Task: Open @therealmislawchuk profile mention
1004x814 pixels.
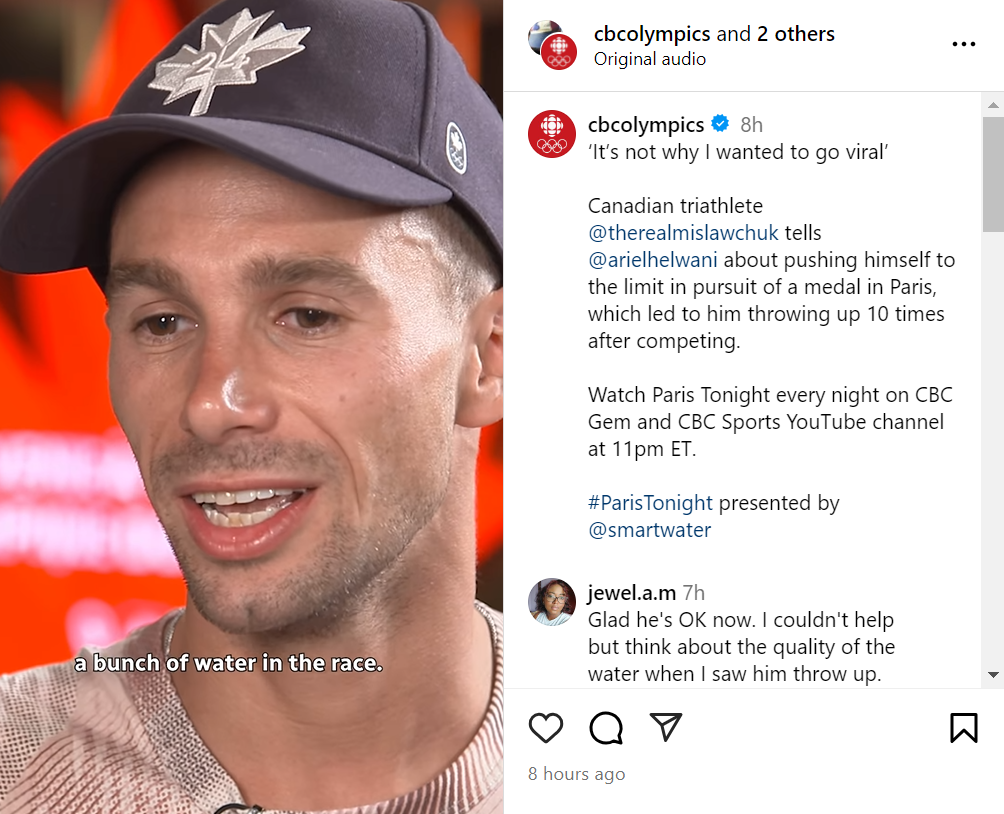Action: pyautogui.click(x=683, y=232)
